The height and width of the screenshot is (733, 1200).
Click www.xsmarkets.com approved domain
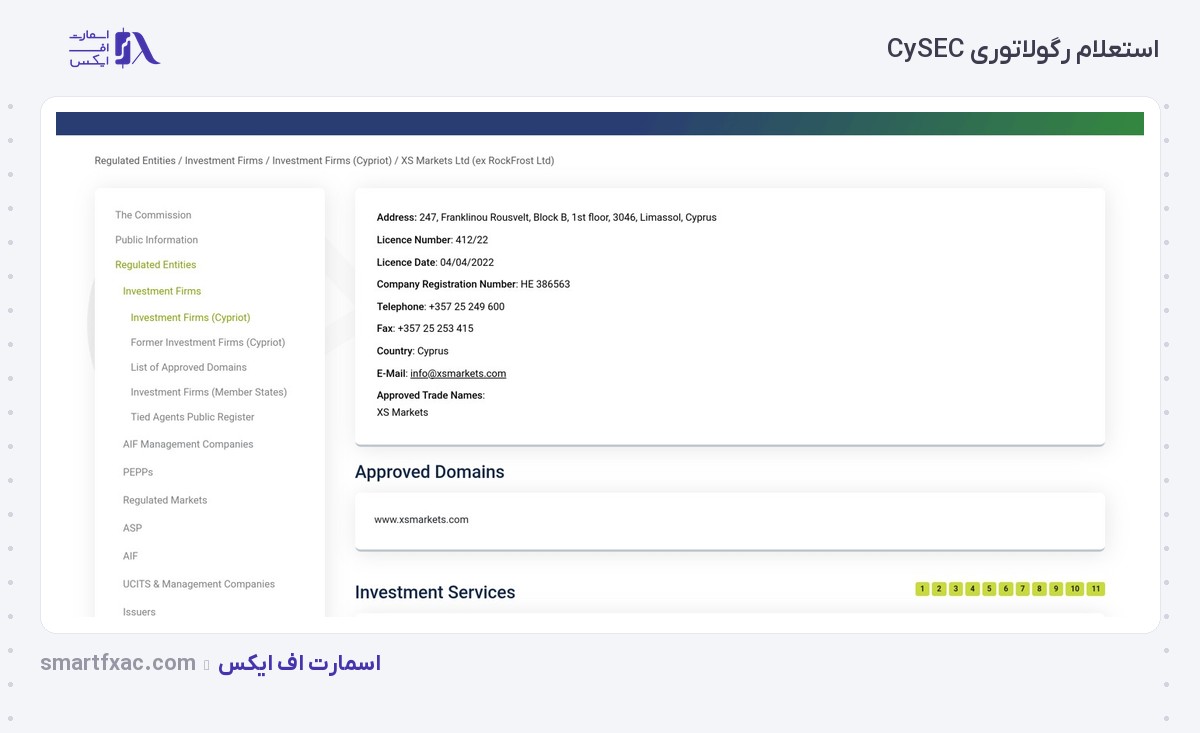tap(421, 520)
